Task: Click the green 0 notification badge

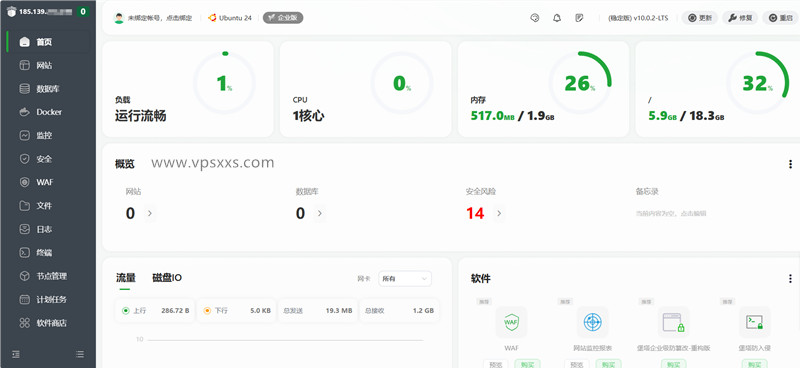Action: pyautogui.click(x=83, y=11)
